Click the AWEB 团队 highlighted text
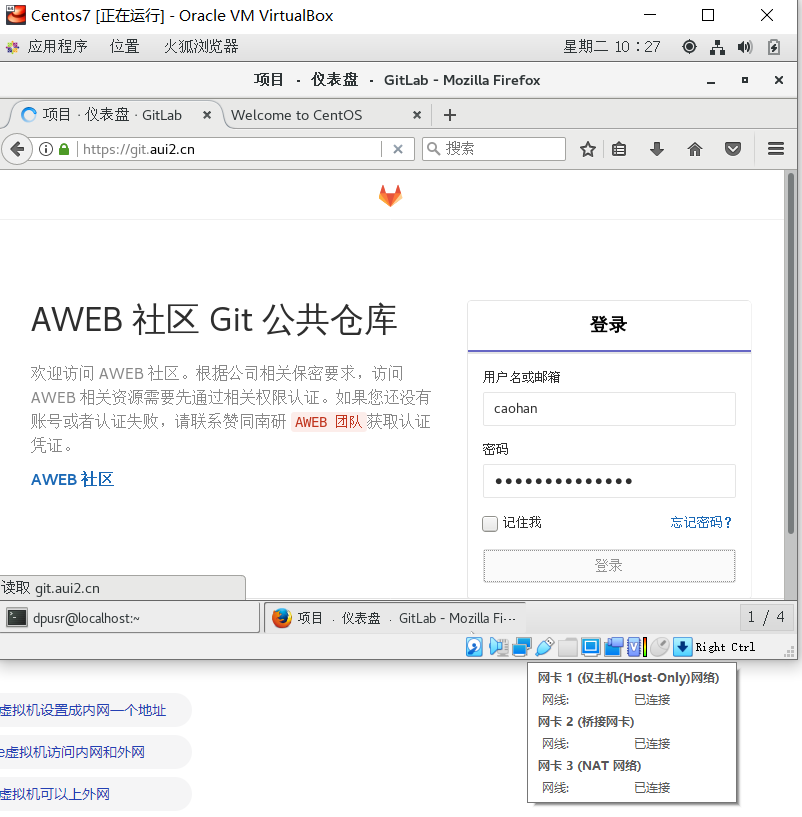Screen dimensions: 802x817 click(328, 422)
